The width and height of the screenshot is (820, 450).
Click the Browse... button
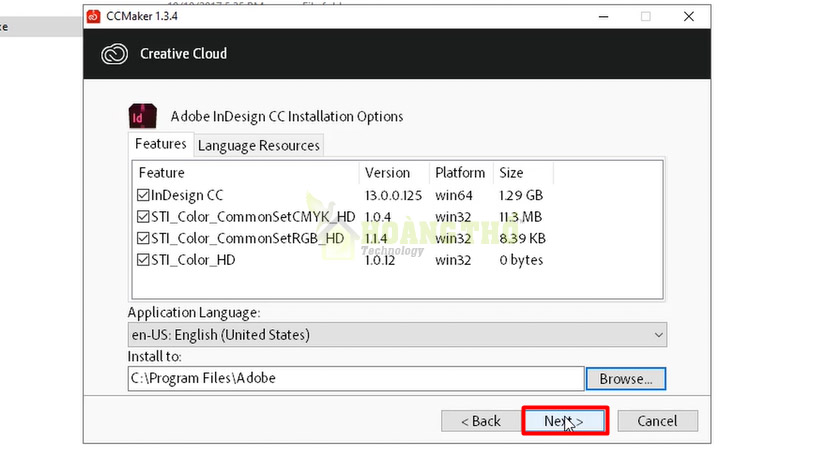click(x=626, y=379)
